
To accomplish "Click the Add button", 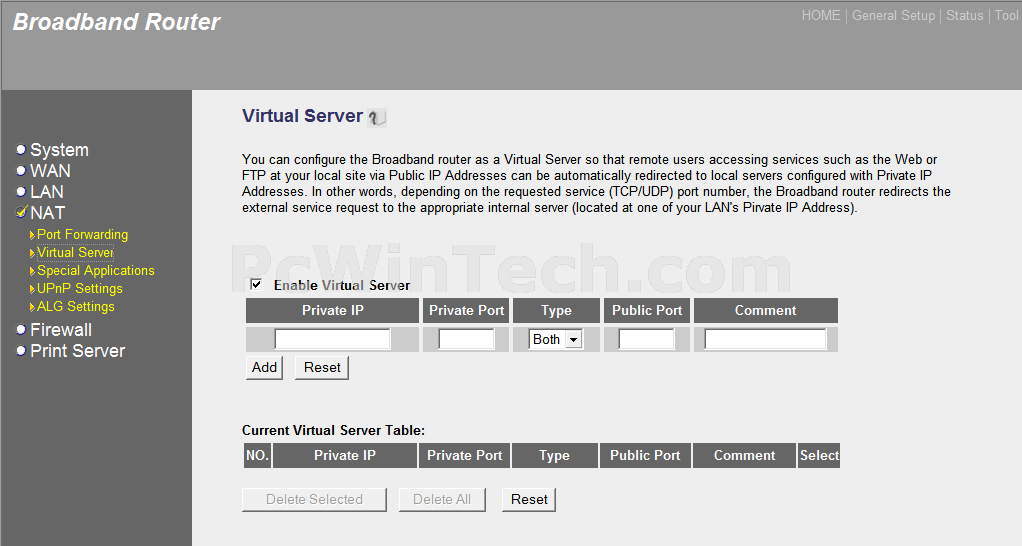I will pos(264,367).
